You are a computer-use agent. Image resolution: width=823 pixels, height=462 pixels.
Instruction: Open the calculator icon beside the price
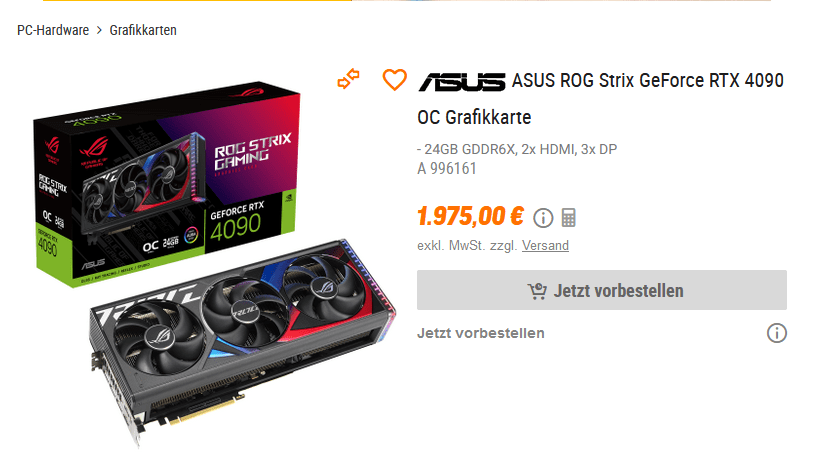pos(568,217)
